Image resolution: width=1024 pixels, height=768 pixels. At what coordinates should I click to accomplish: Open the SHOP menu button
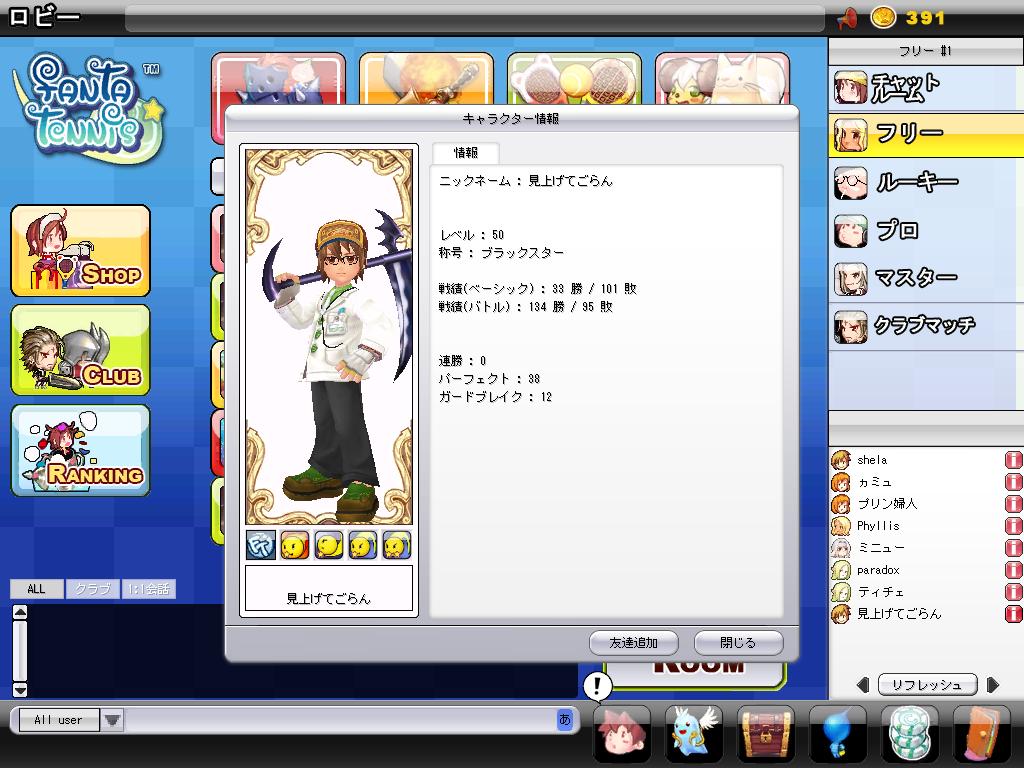tap(81, 251)
